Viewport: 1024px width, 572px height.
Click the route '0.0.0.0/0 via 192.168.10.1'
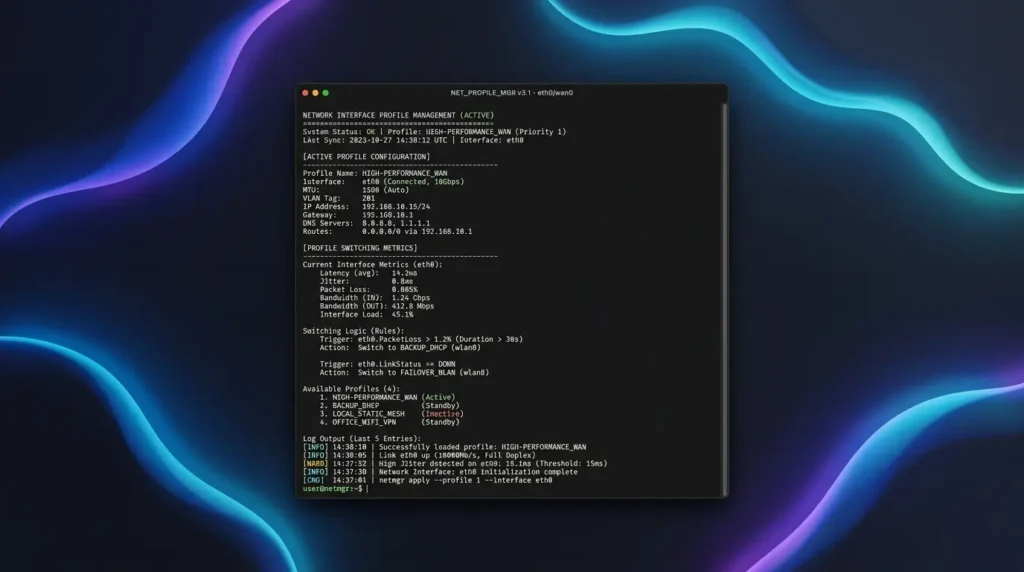417,231
